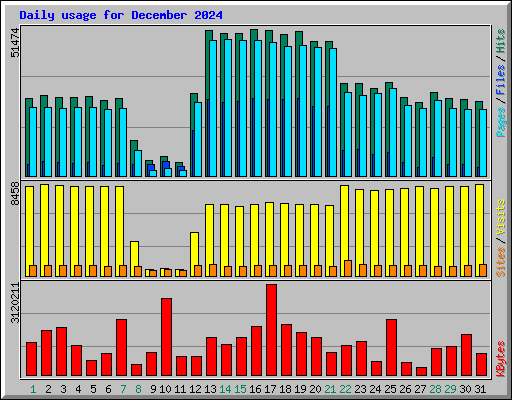Click the red KBytes bar for day 25
Screen dimensions: 512x400
point(391,348)
